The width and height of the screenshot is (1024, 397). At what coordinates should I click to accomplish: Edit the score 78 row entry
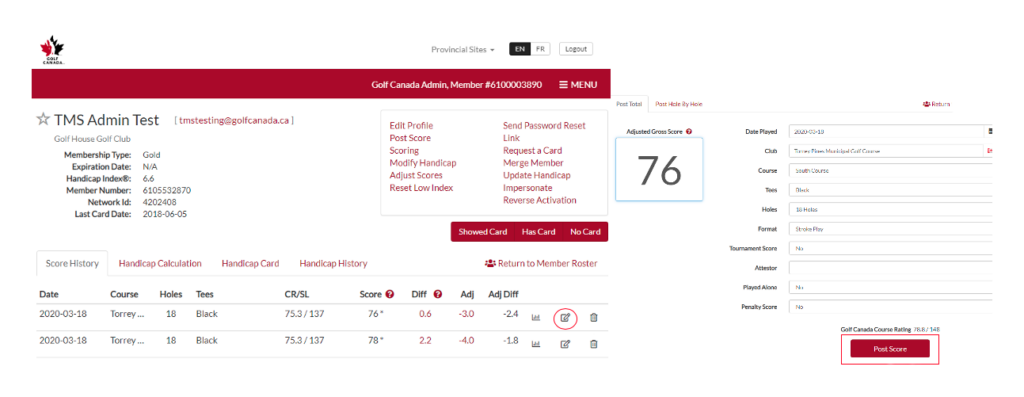coord(566,344)
